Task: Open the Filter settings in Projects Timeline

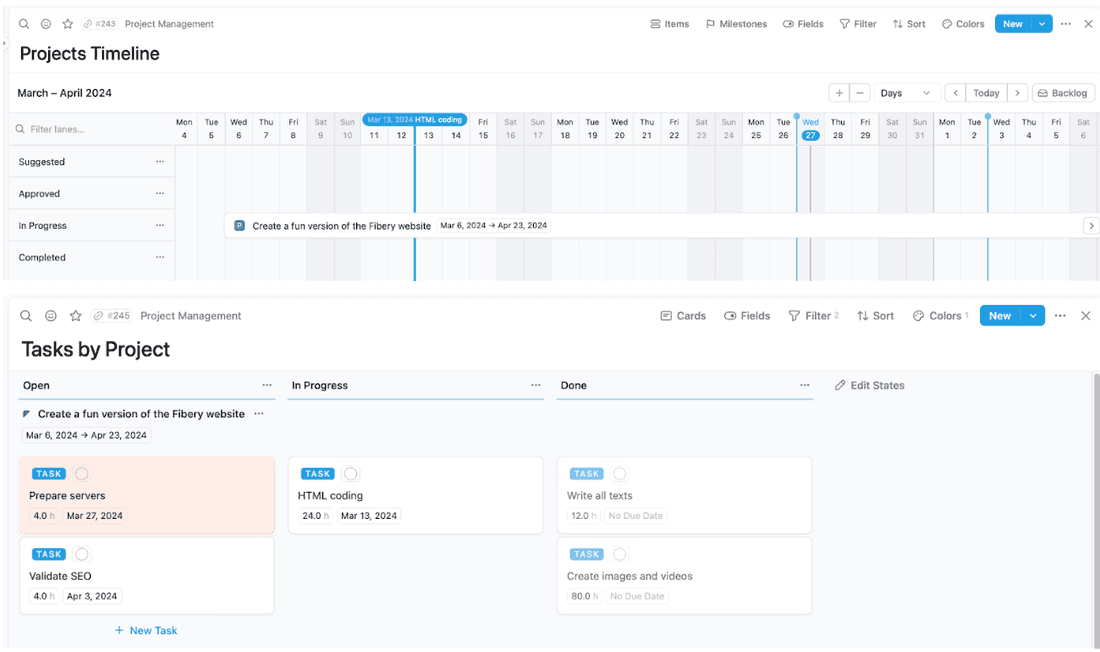Action: click(857, 23)
